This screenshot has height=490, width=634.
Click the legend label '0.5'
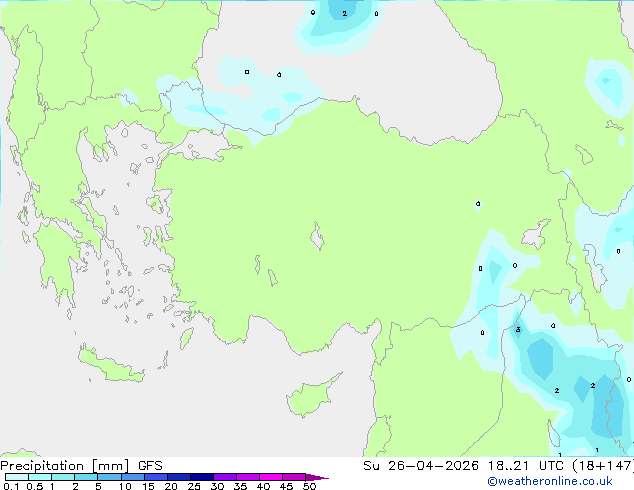pos(34,486)
